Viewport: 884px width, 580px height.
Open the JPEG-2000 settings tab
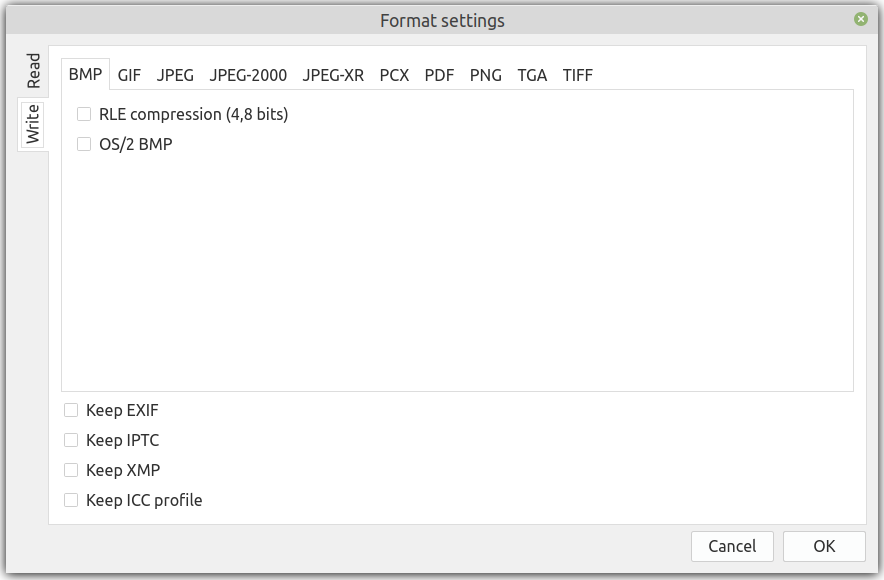(248, 75)
